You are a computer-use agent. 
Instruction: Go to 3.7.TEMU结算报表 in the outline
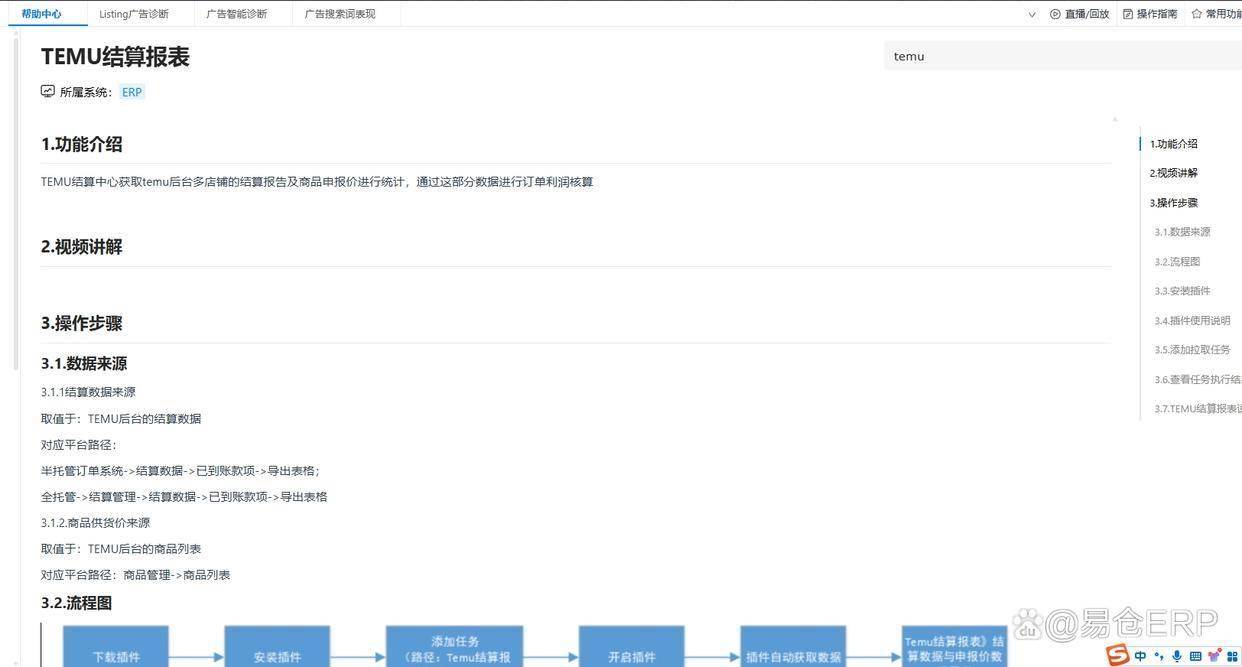[1197, 409]
